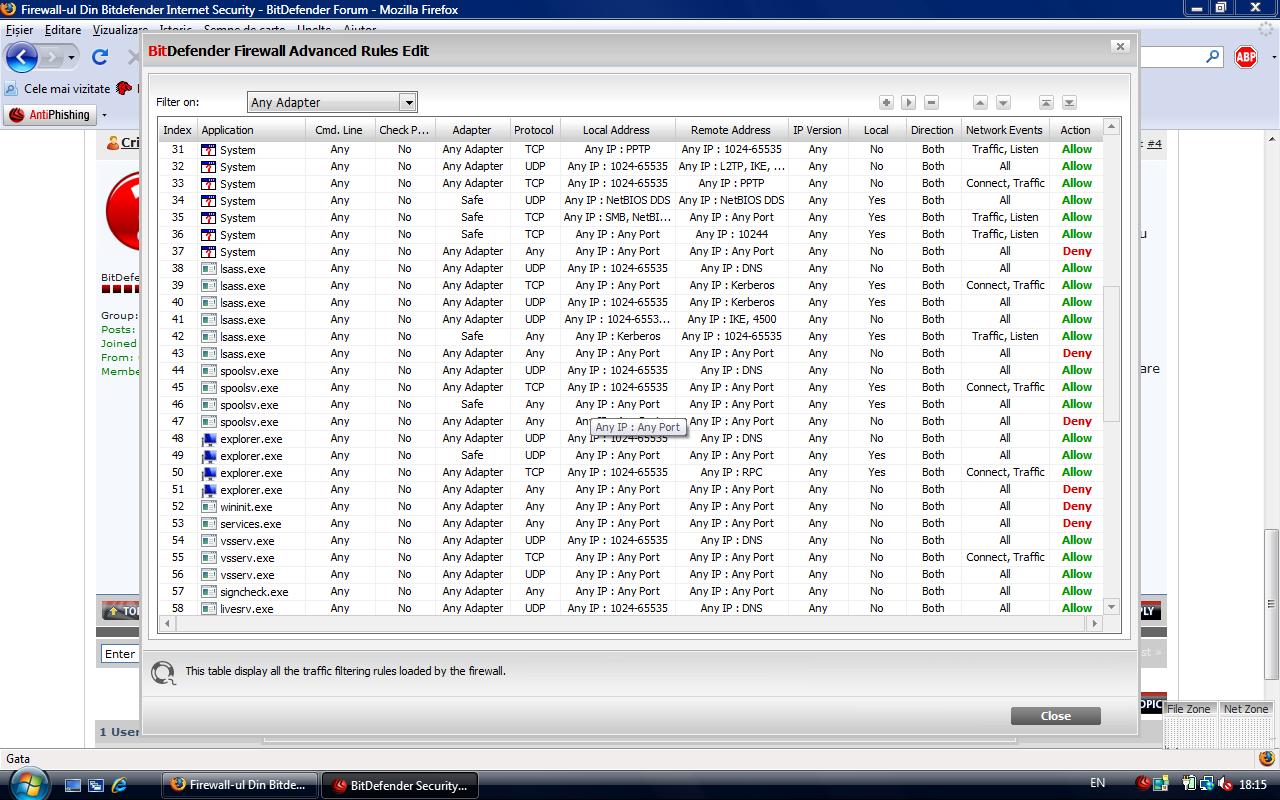Click the horizontal scroll left arrow
This screenshot has width=1280, height=800.
click(x=167, y=623)
